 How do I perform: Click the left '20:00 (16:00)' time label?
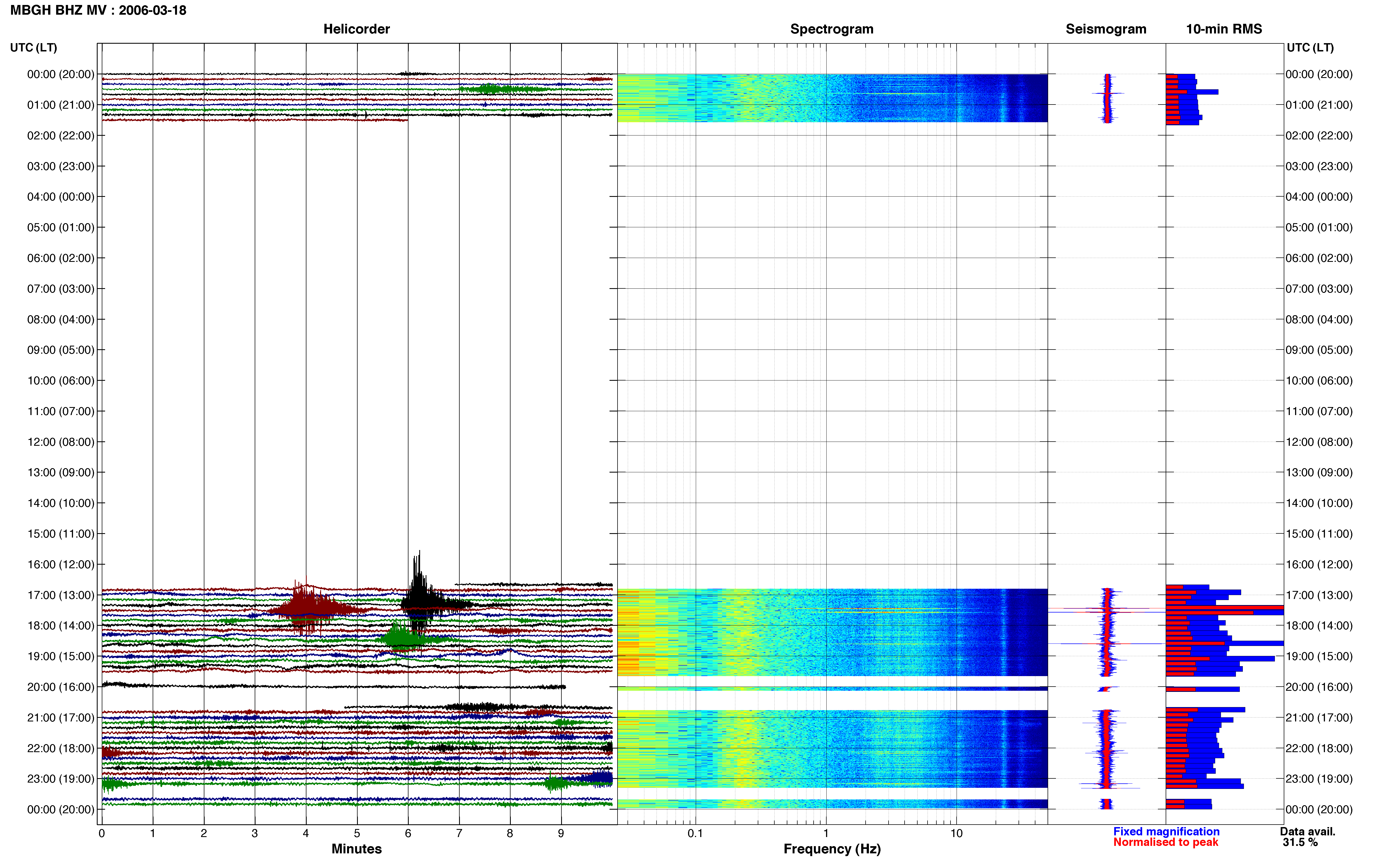coord(60,687)
